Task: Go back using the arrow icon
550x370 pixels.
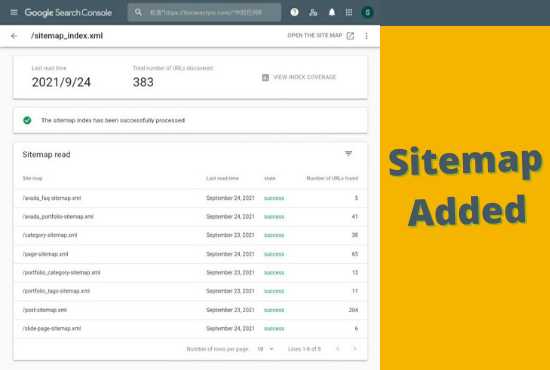Action: (14, 36)
